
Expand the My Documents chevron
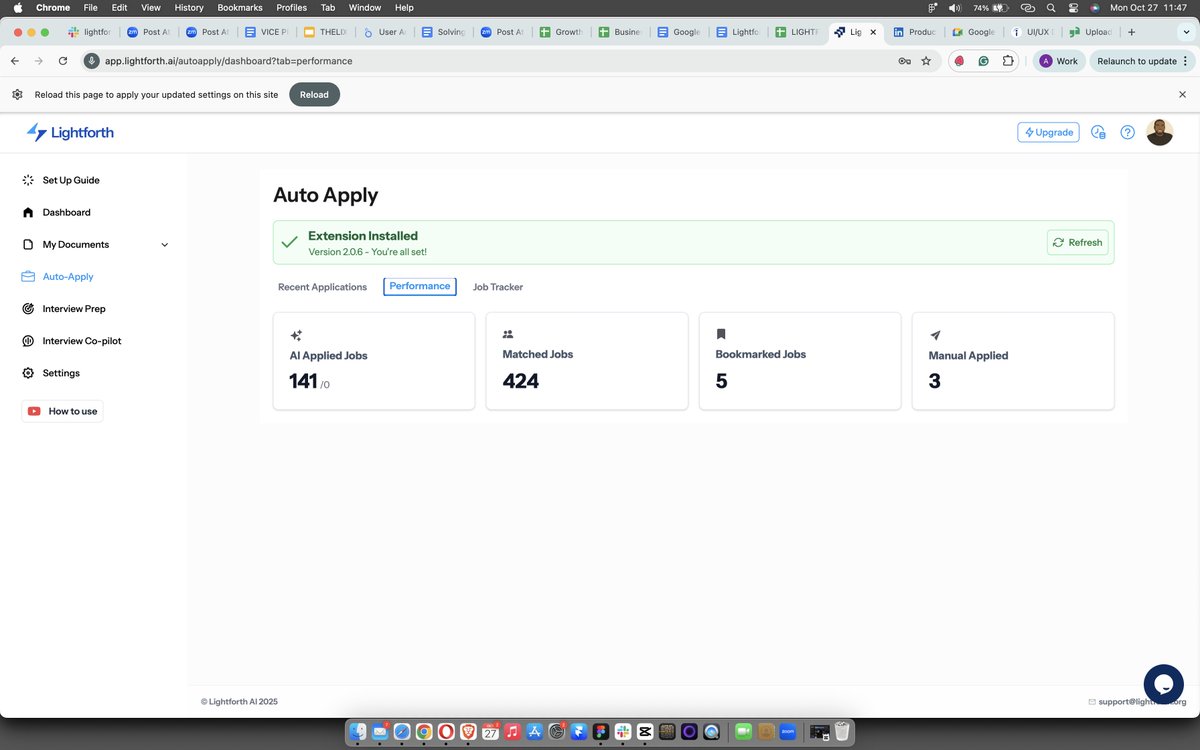[x=165, y=245]
